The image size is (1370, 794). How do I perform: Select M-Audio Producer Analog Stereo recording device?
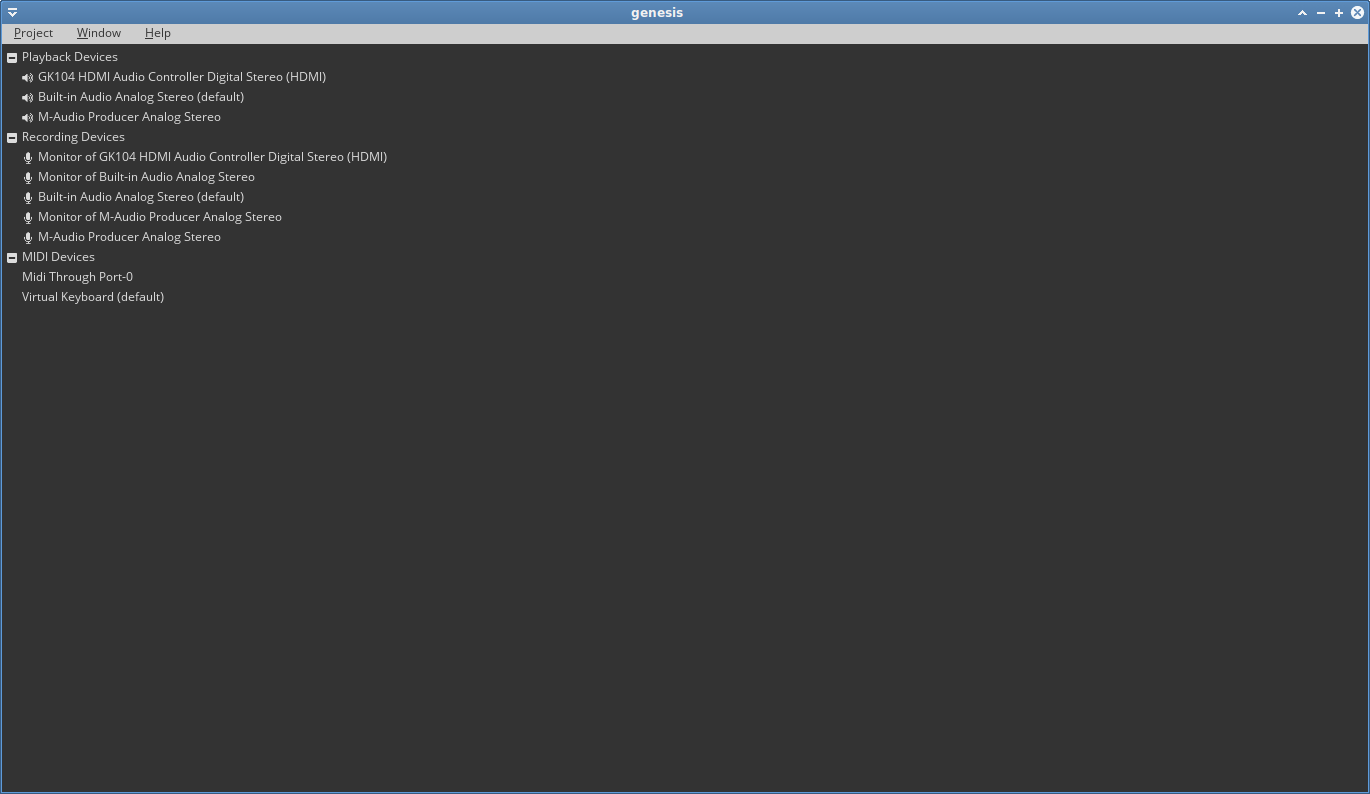tap(129, 237)
